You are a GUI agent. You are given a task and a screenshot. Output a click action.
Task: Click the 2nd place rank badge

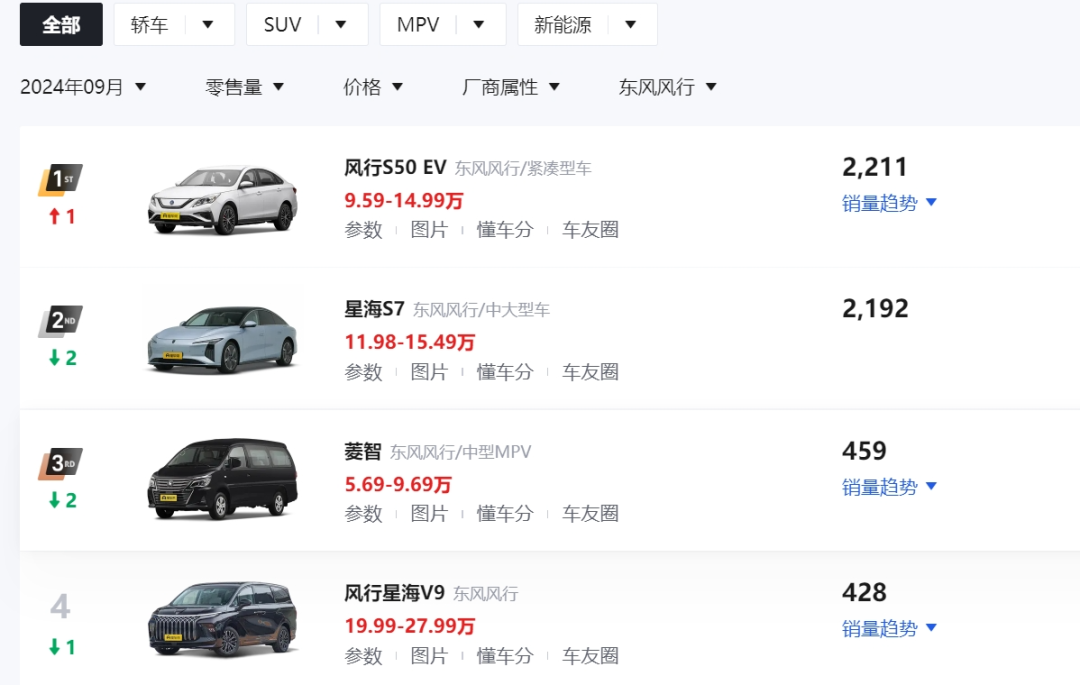point(60,321)
